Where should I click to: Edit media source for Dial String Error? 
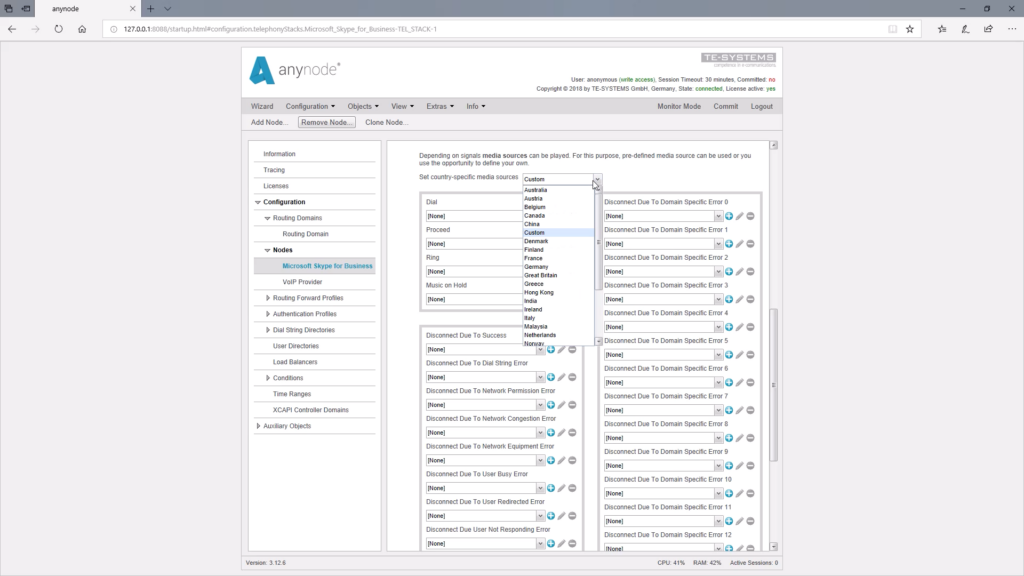point(562,377)
